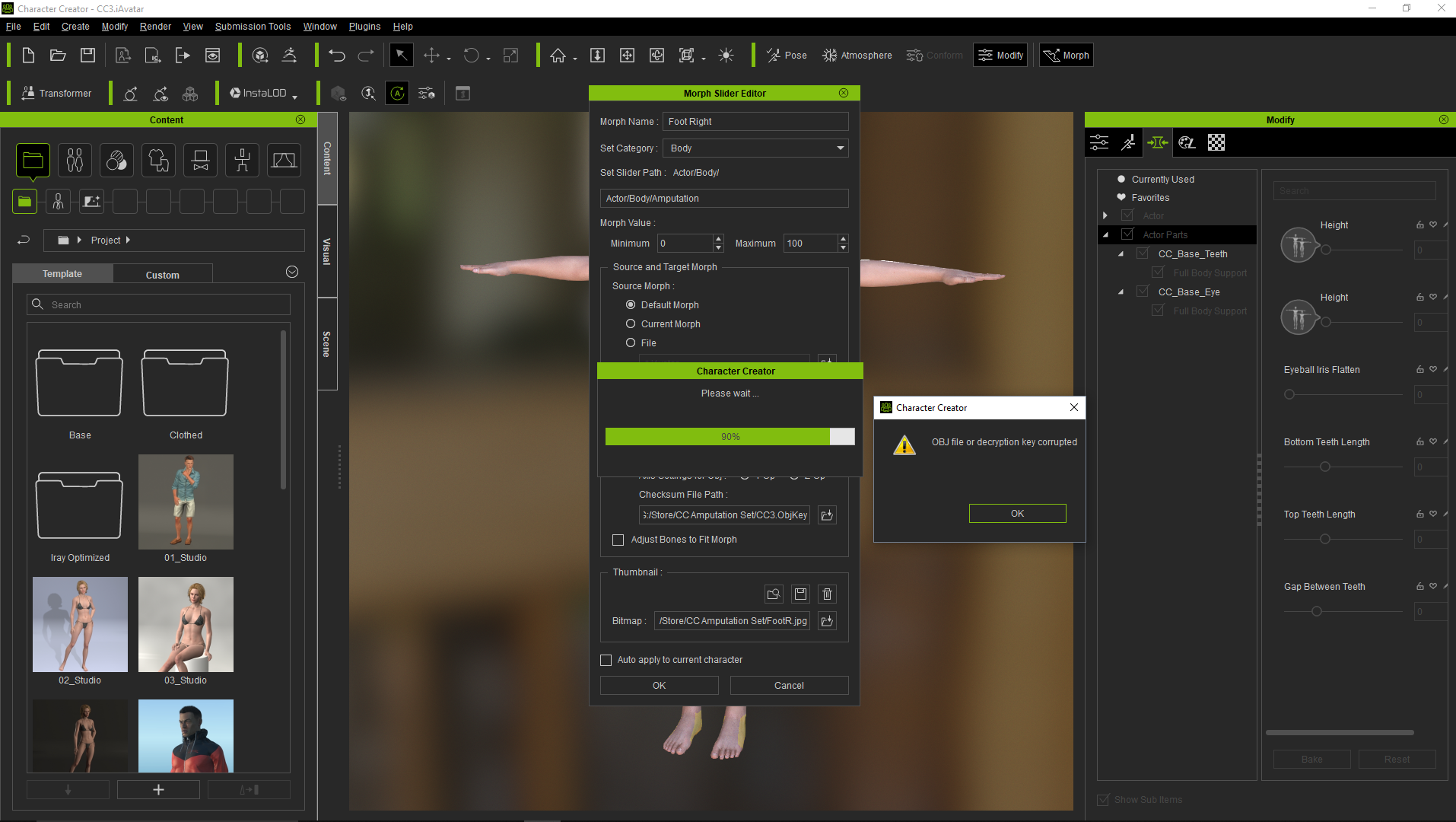
Task: Click the Cloth category icon in Content
Action: click(158, 161)
